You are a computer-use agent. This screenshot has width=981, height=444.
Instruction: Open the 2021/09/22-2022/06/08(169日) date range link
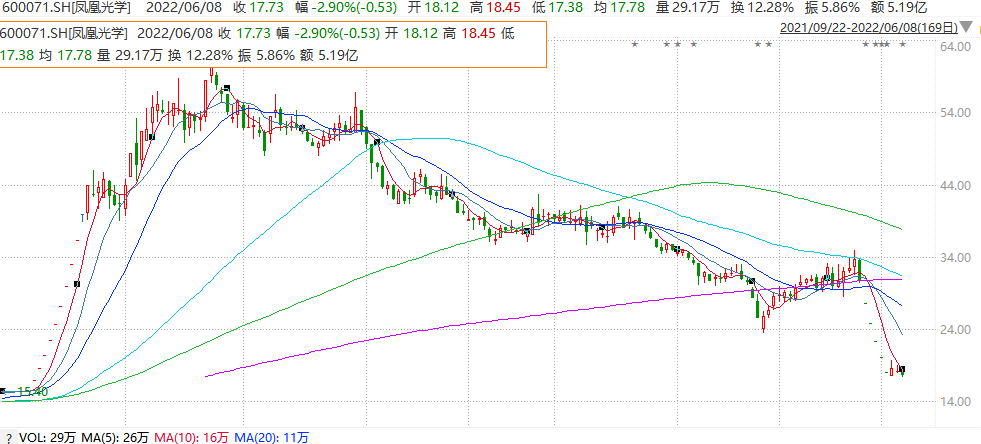point(869,28)
